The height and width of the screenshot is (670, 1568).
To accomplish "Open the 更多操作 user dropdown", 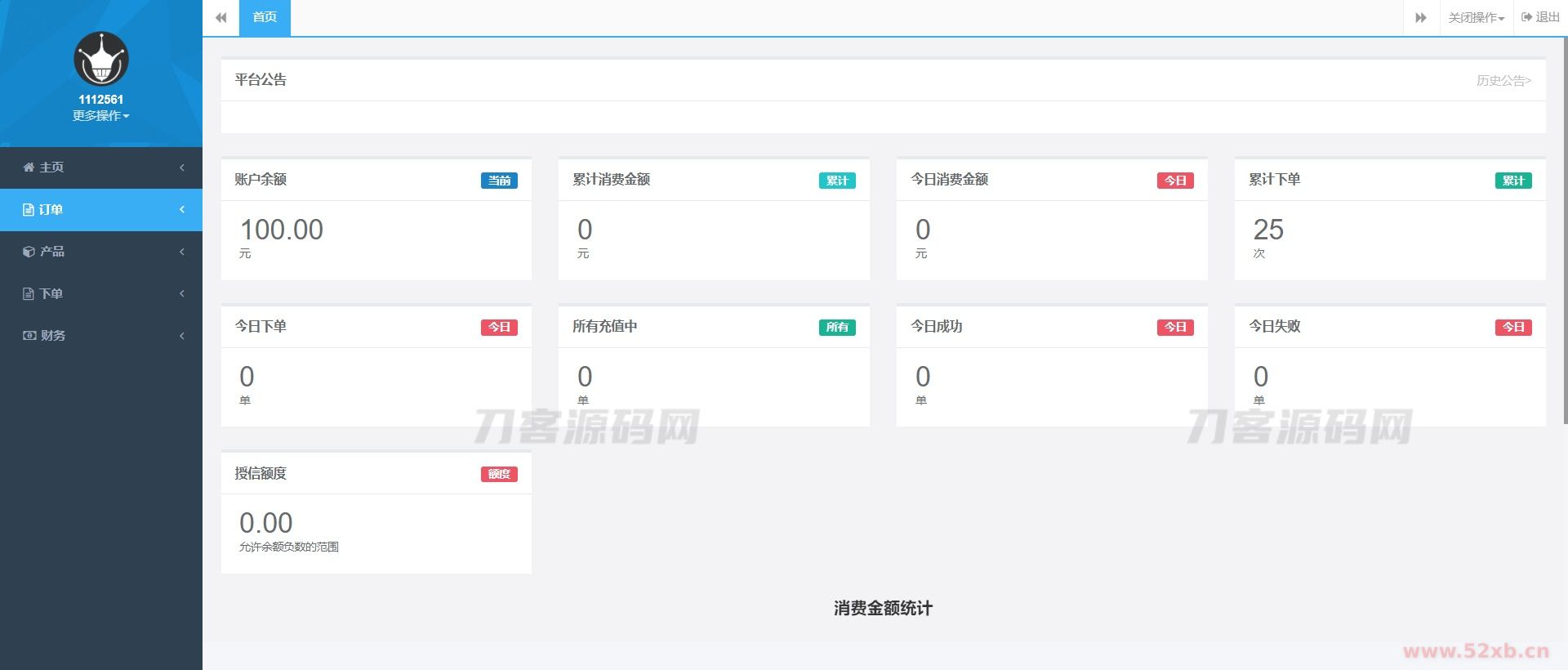I will click(100, 116).
